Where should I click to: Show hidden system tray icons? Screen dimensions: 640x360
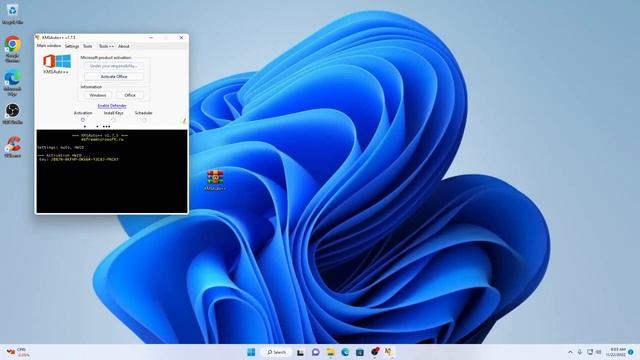(x=570, y=352)
